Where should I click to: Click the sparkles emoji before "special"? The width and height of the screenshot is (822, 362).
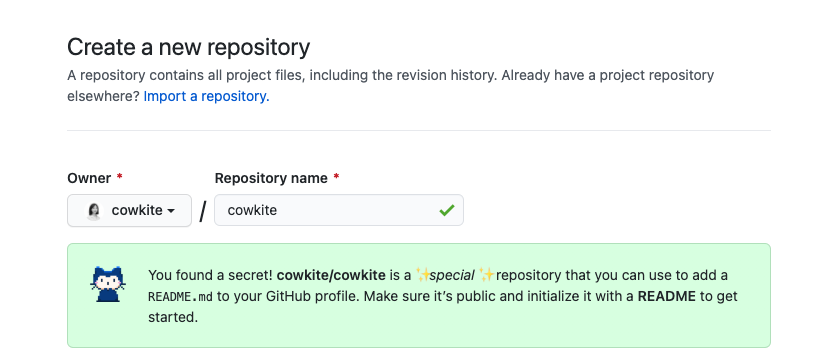click(422, 275)
